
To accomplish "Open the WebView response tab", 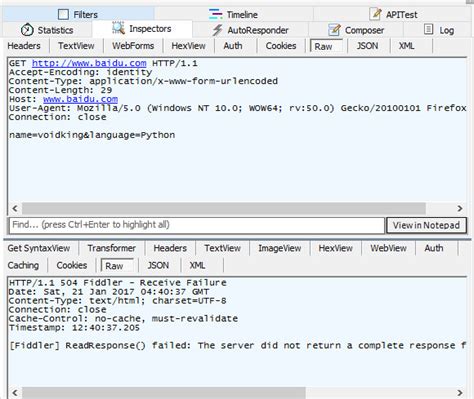I will (388, 248).
